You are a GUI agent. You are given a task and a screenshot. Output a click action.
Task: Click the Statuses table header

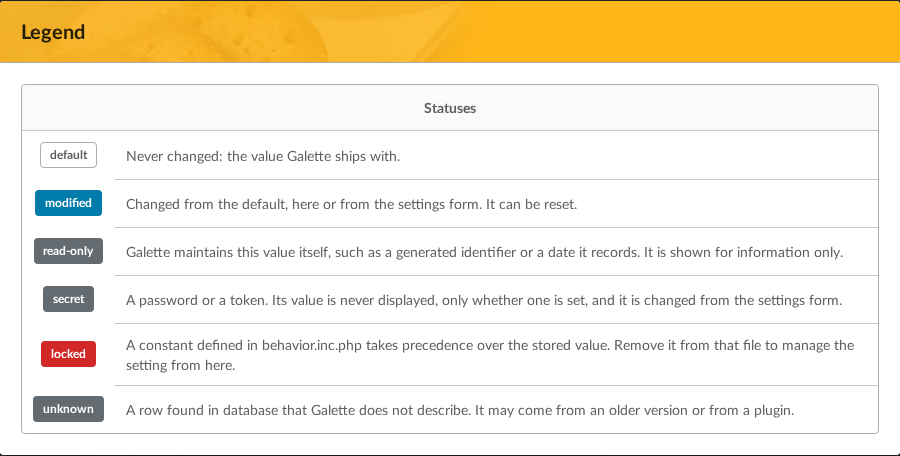coord(450,108)
